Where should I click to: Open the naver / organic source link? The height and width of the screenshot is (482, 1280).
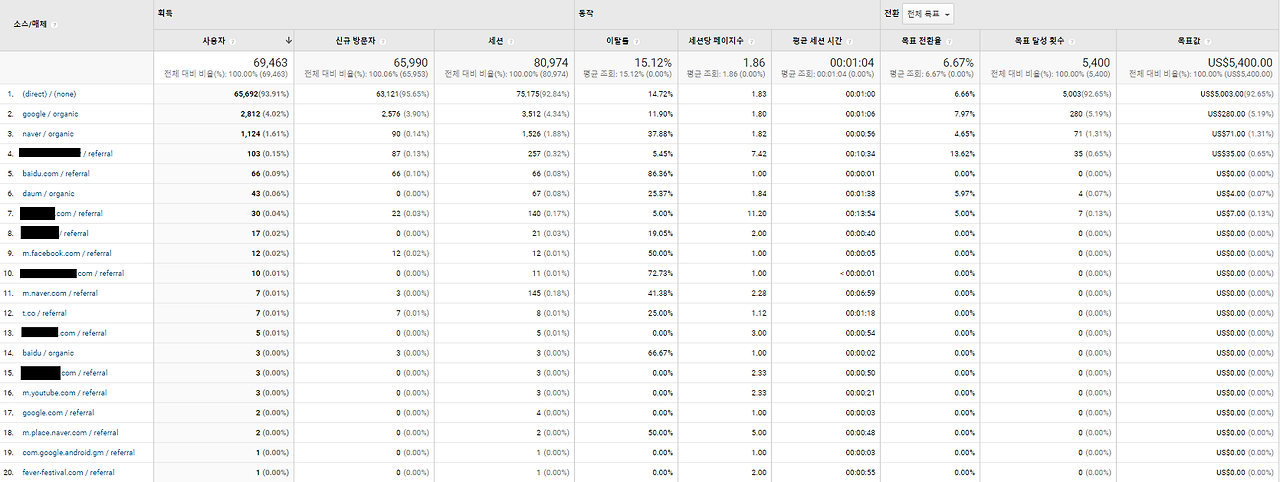point(47,133)
